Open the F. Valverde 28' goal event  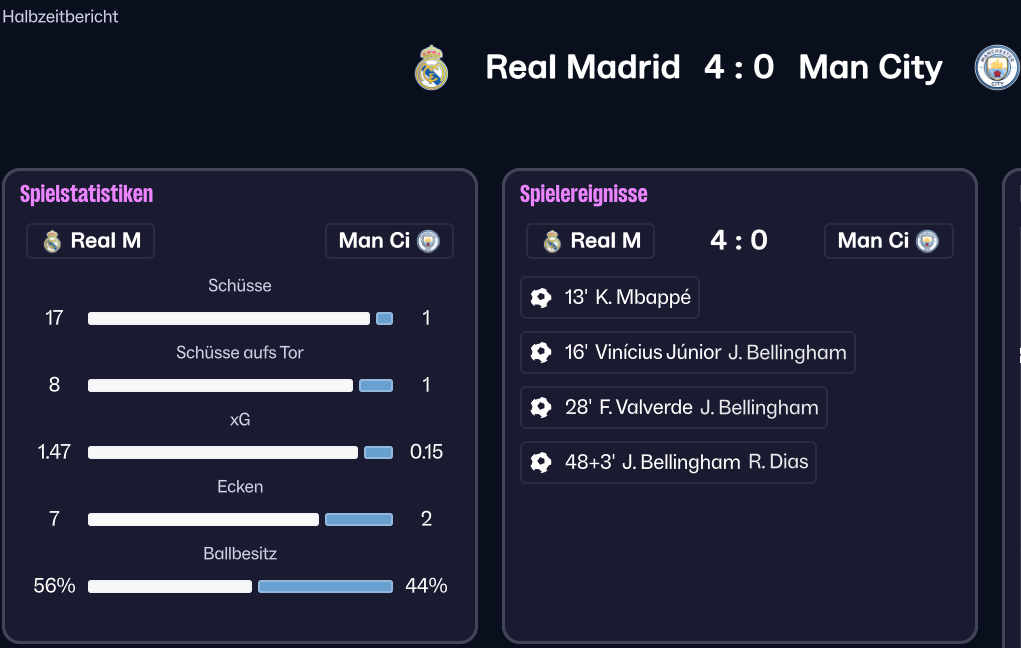click(674, 407)
